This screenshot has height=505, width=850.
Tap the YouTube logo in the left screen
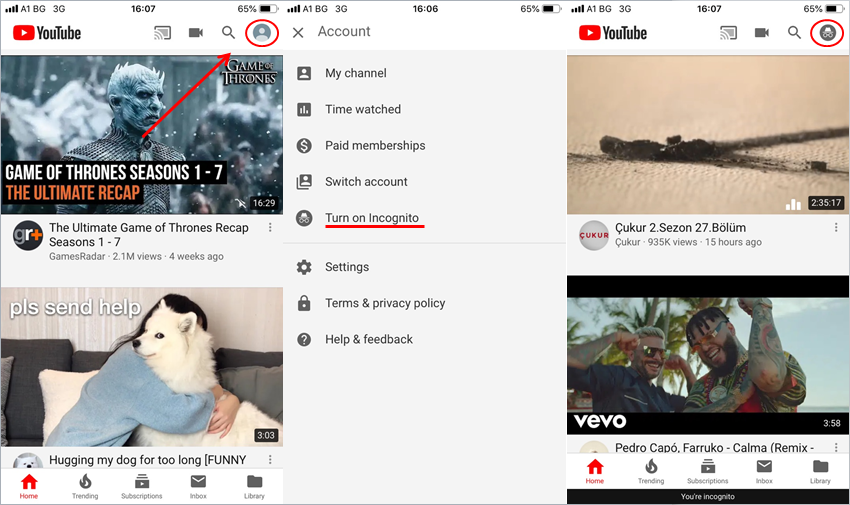tap(47, 33)
